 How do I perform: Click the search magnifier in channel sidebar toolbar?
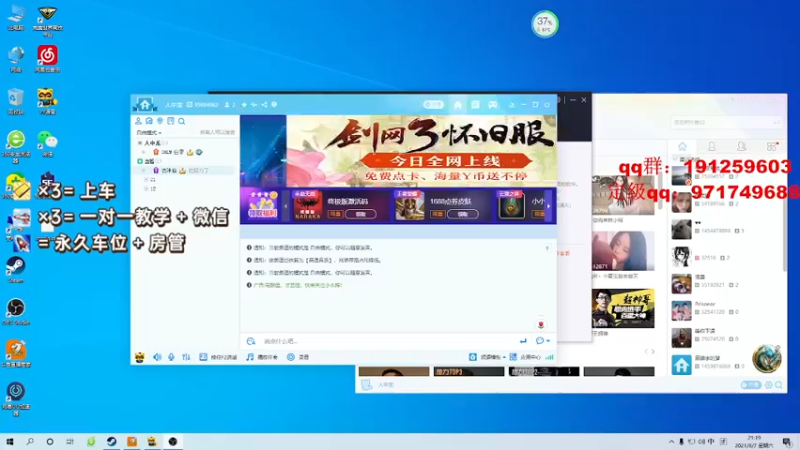(182, 121)
